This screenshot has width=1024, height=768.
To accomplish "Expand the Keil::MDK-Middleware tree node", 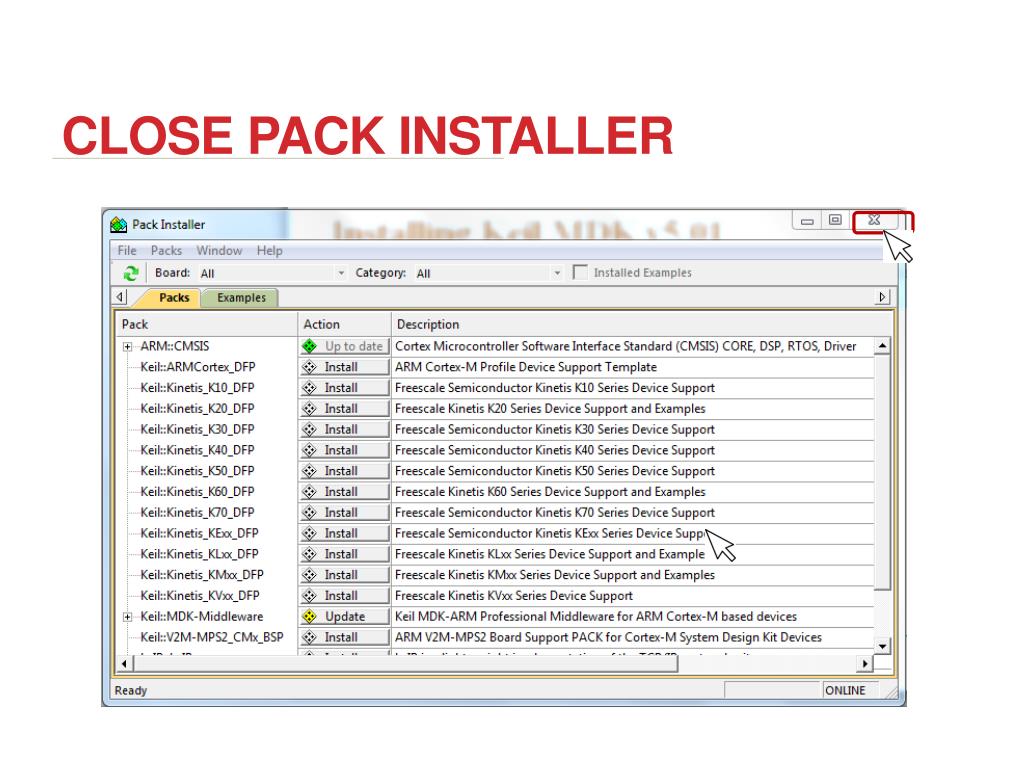I will tap(127, 616).
